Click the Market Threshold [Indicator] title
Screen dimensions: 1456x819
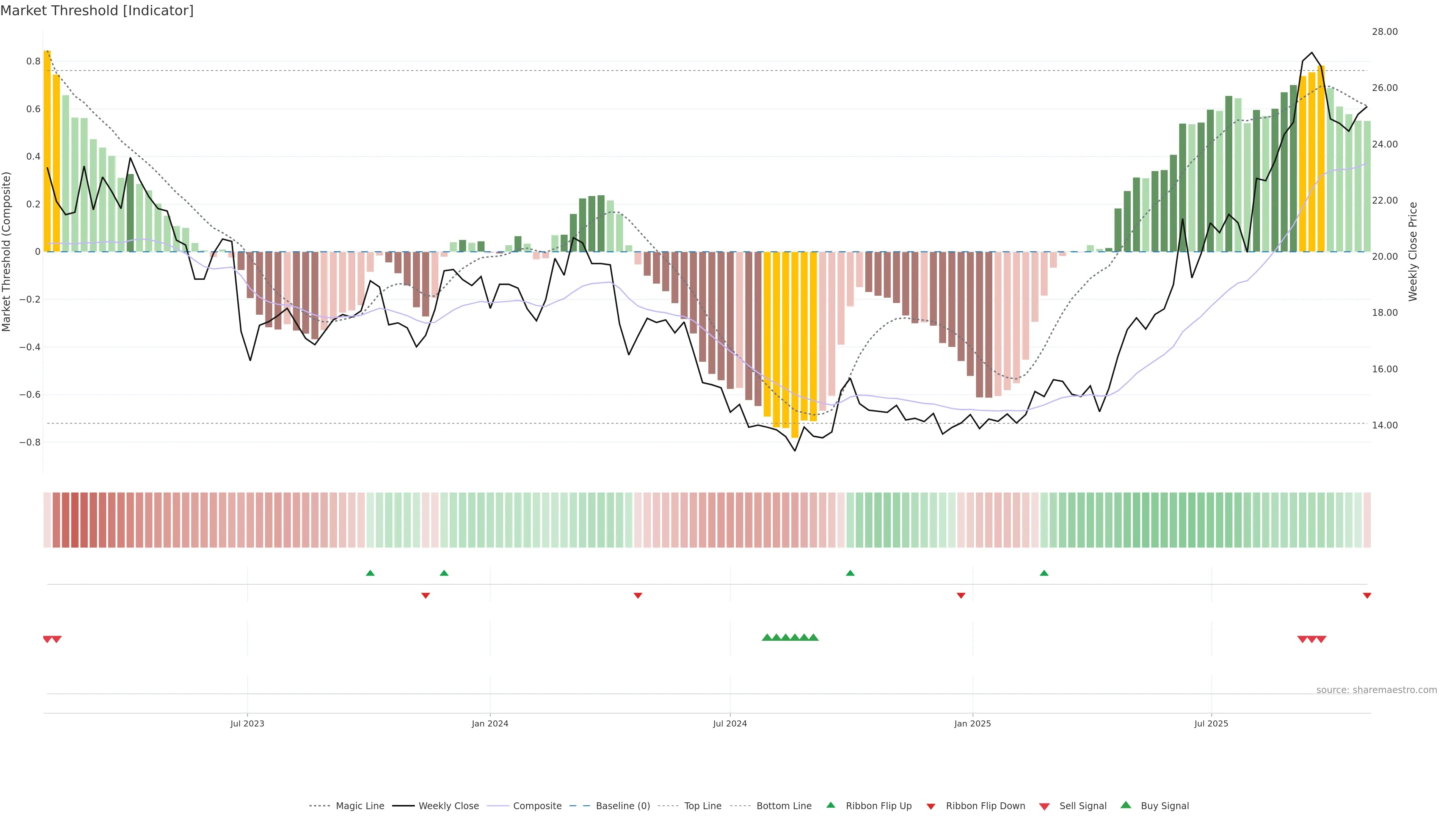[x=97, y=10]
